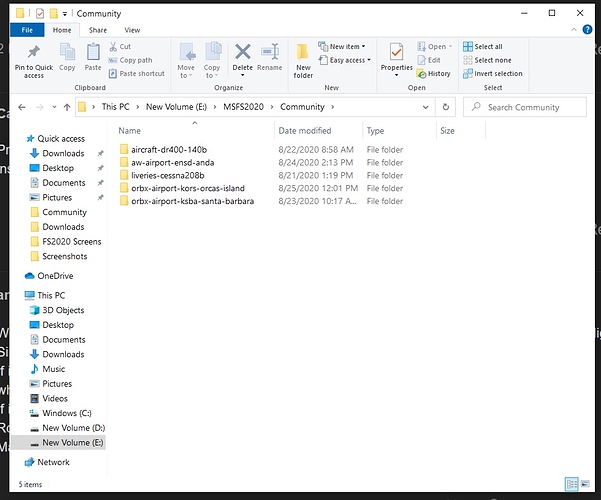Click MSFS2020 in the address bar
This screenshot has height=500, width=601.
[243, 107]
